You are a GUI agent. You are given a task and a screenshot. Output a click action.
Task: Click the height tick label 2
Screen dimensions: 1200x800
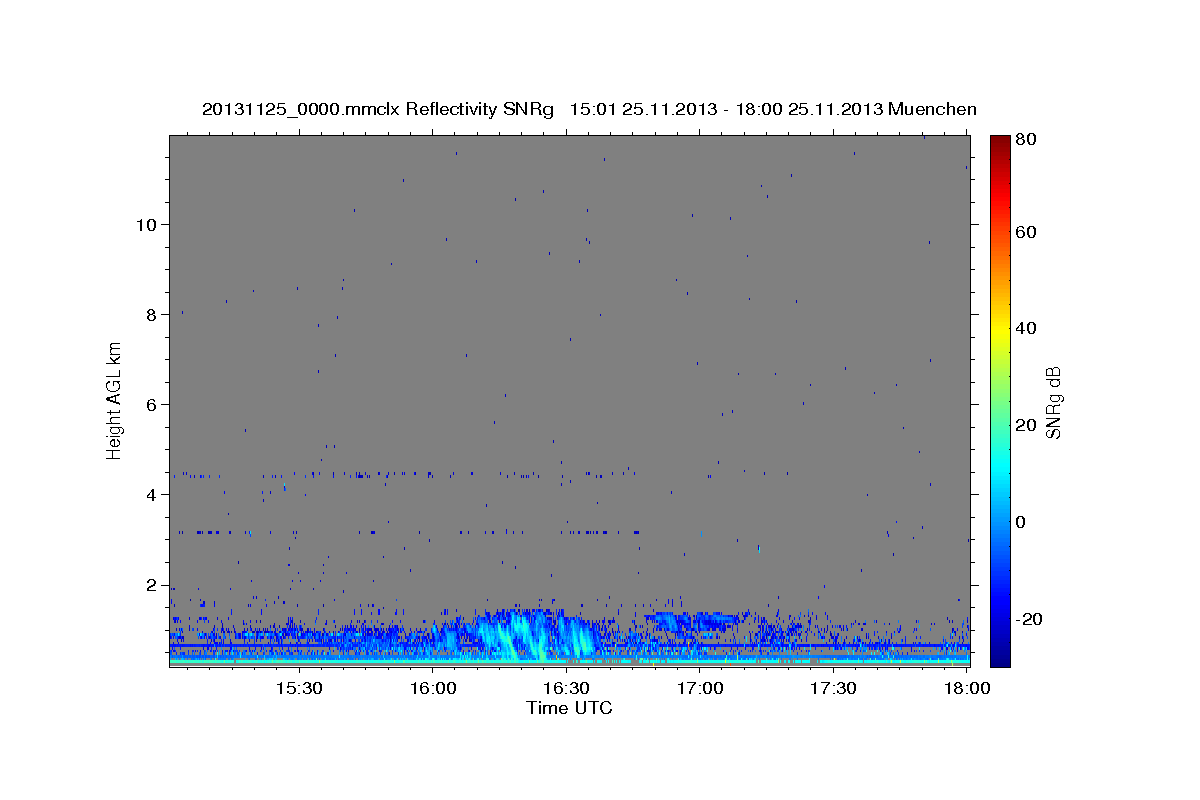point(151,585)
